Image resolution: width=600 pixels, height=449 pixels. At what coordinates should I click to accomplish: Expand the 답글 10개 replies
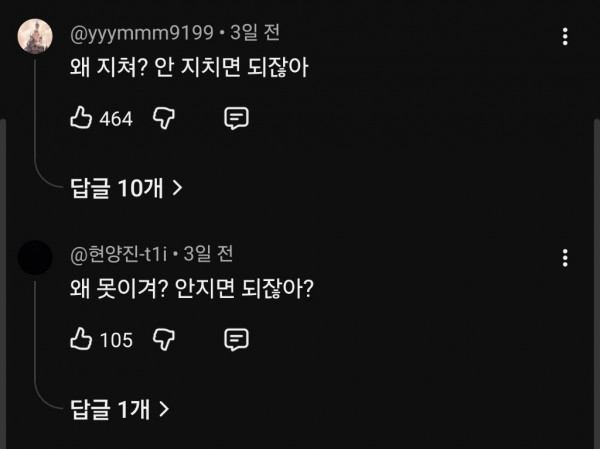tap(126, 187)
